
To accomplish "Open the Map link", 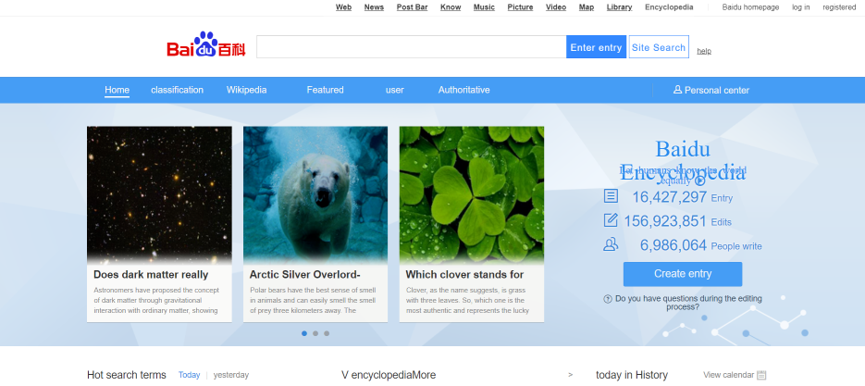I will 586,7.
